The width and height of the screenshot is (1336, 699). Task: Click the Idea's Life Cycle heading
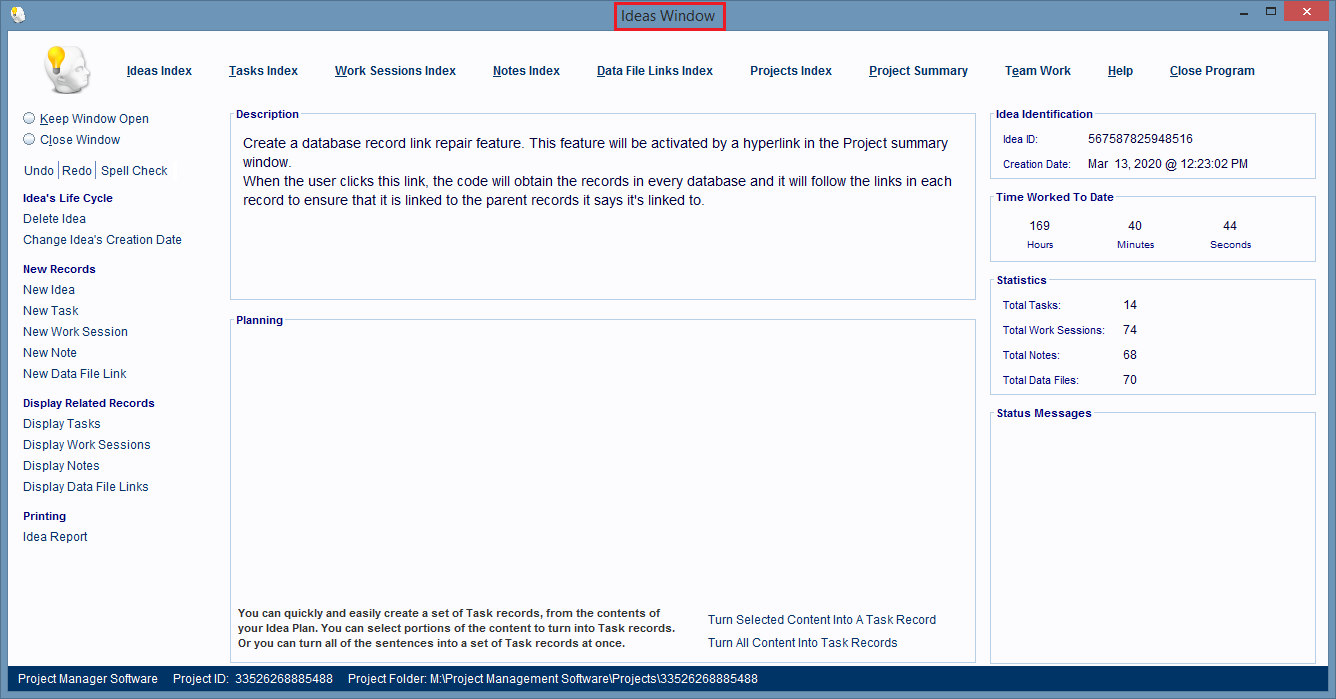pos(68,198)
